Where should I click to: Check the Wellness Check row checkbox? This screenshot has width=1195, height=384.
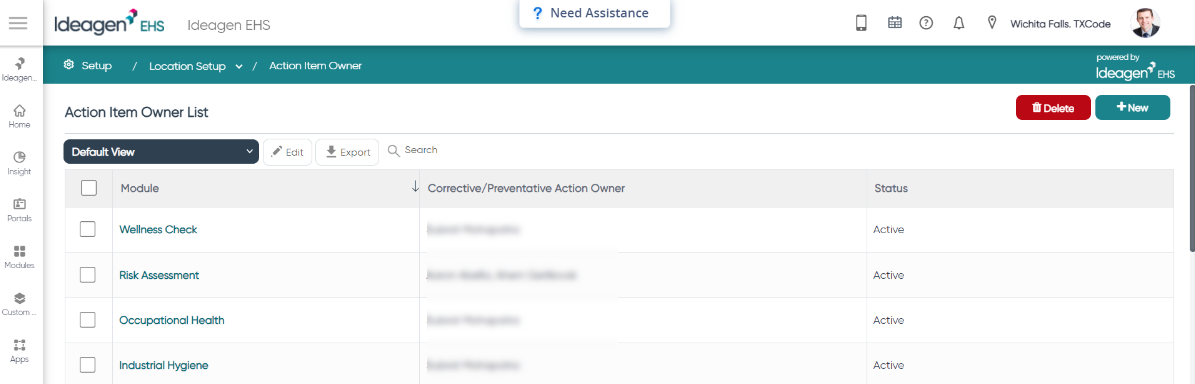click(88, 229)
